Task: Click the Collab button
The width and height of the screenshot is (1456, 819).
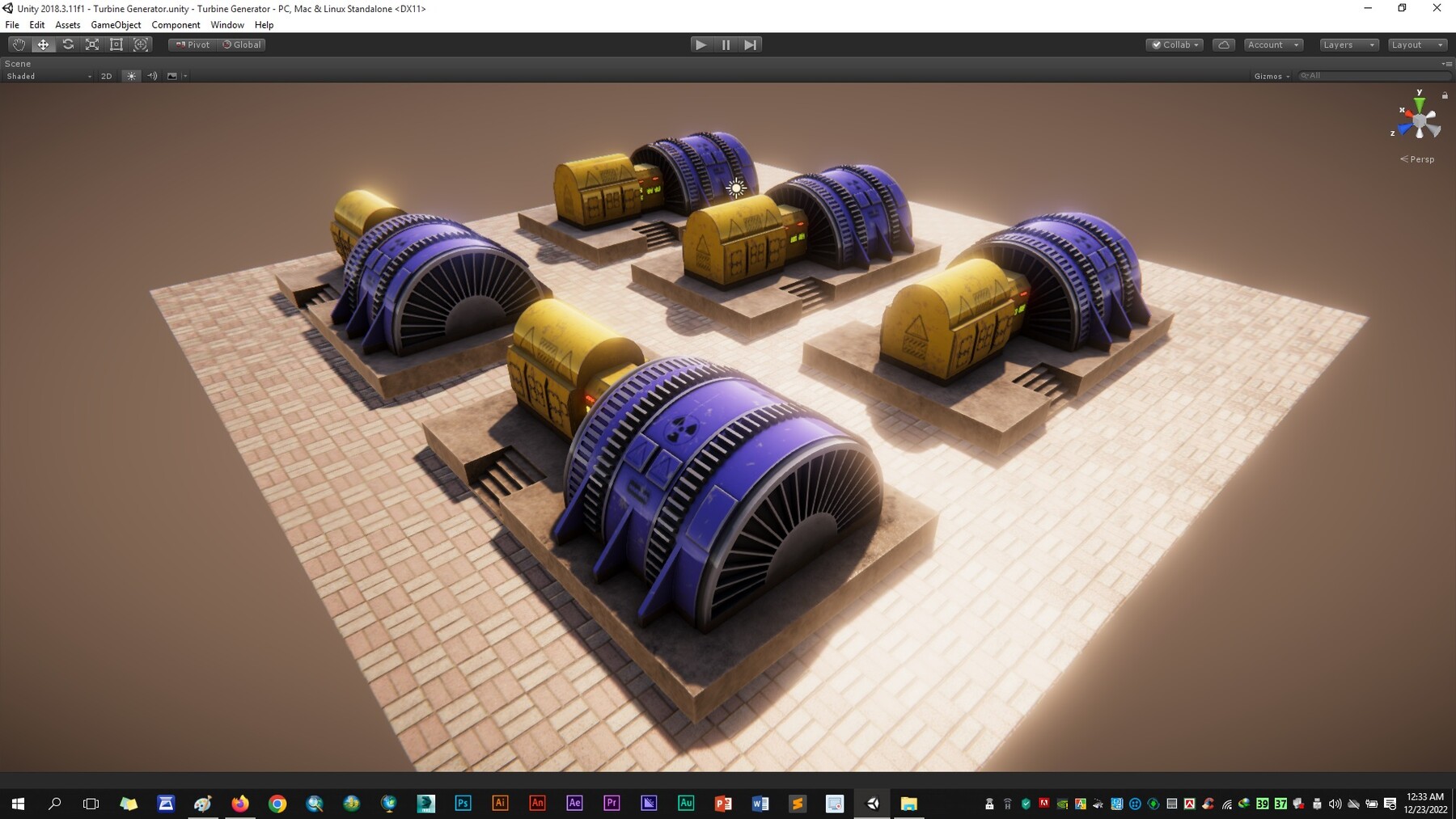Action: pos(1174,44)
